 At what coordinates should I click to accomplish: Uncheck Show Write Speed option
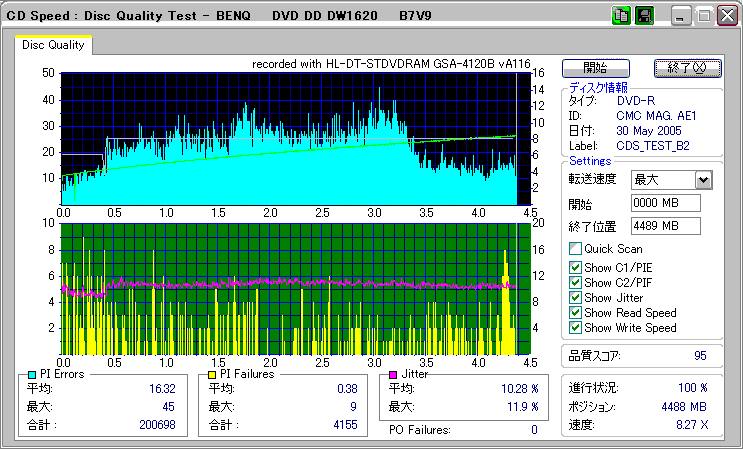[x=575, y=328]
